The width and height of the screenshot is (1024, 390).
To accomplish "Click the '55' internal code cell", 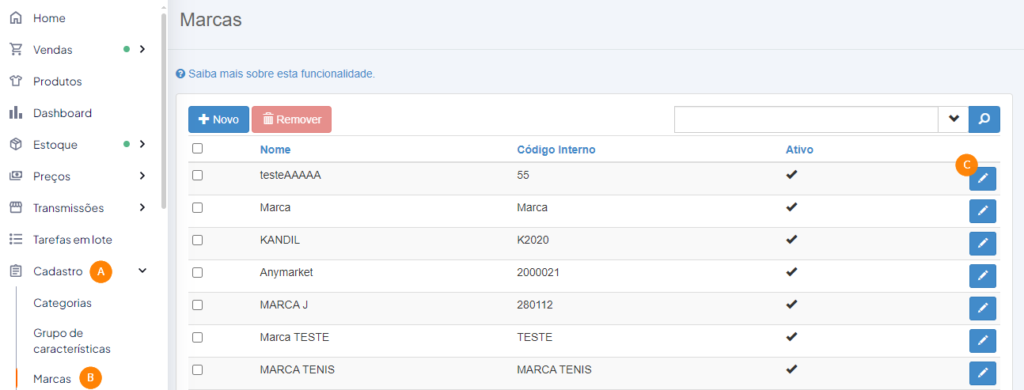I will click(x=522, y=175).
